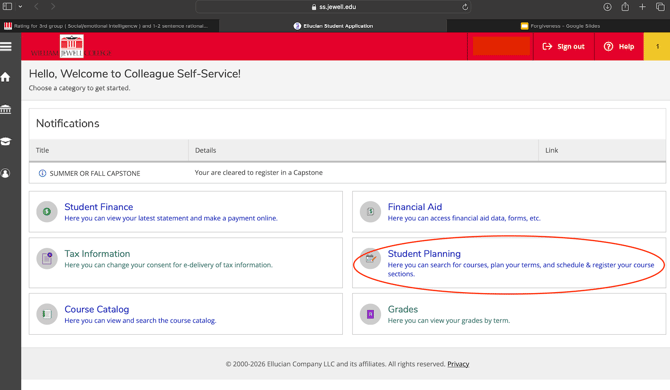670x390 pixels.
Task: Go to Home via house icon
Action: pyautogui.click(x=6, y=77)
